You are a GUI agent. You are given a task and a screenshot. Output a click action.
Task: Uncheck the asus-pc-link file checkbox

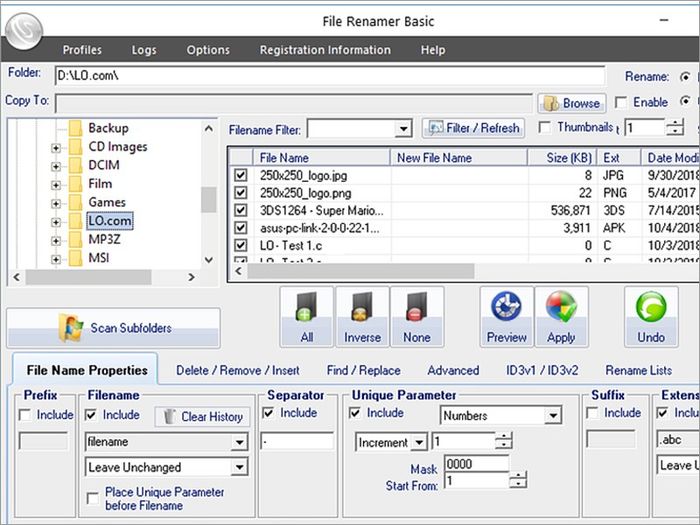(241, 228)
